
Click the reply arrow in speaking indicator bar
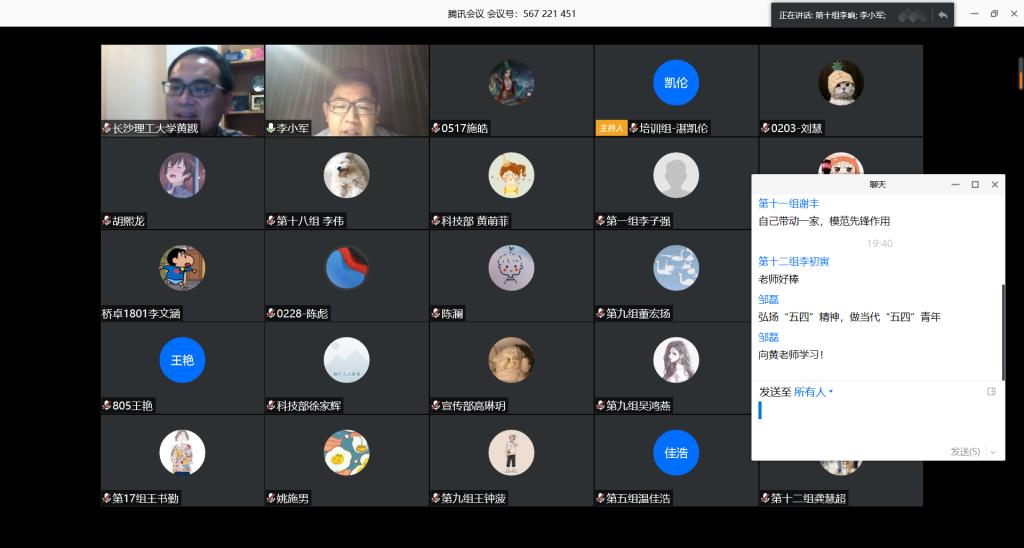(942, 15)
